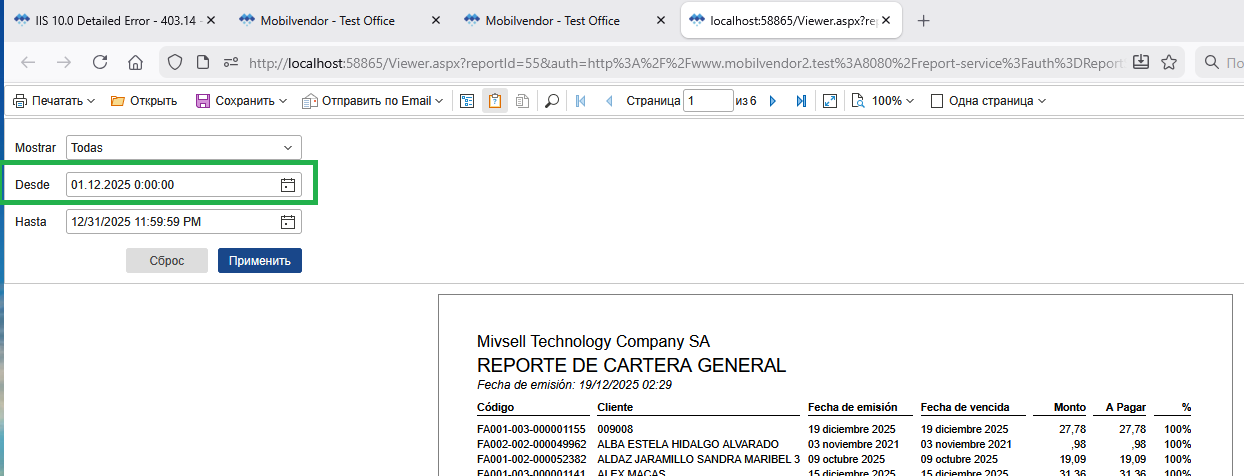Screen dimensions: 1244x476
Task: Open a report file with Открыть
Action: (x=143, y=101)
